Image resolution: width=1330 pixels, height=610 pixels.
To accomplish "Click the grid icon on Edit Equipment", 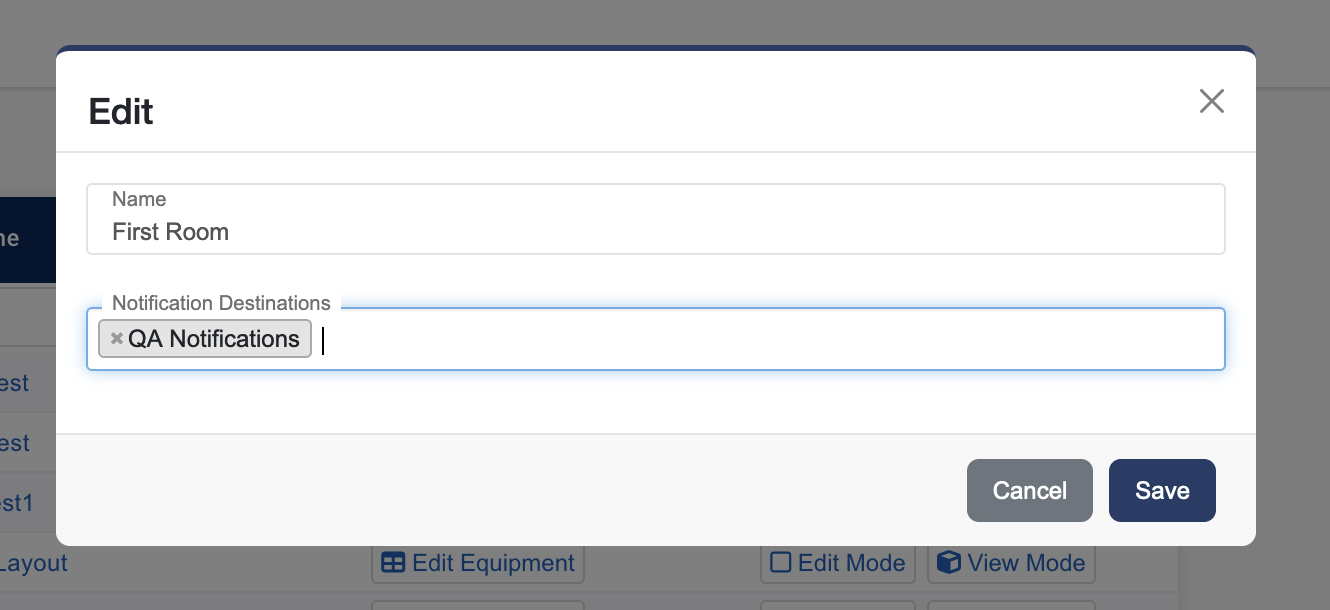I will click(394, 562).
